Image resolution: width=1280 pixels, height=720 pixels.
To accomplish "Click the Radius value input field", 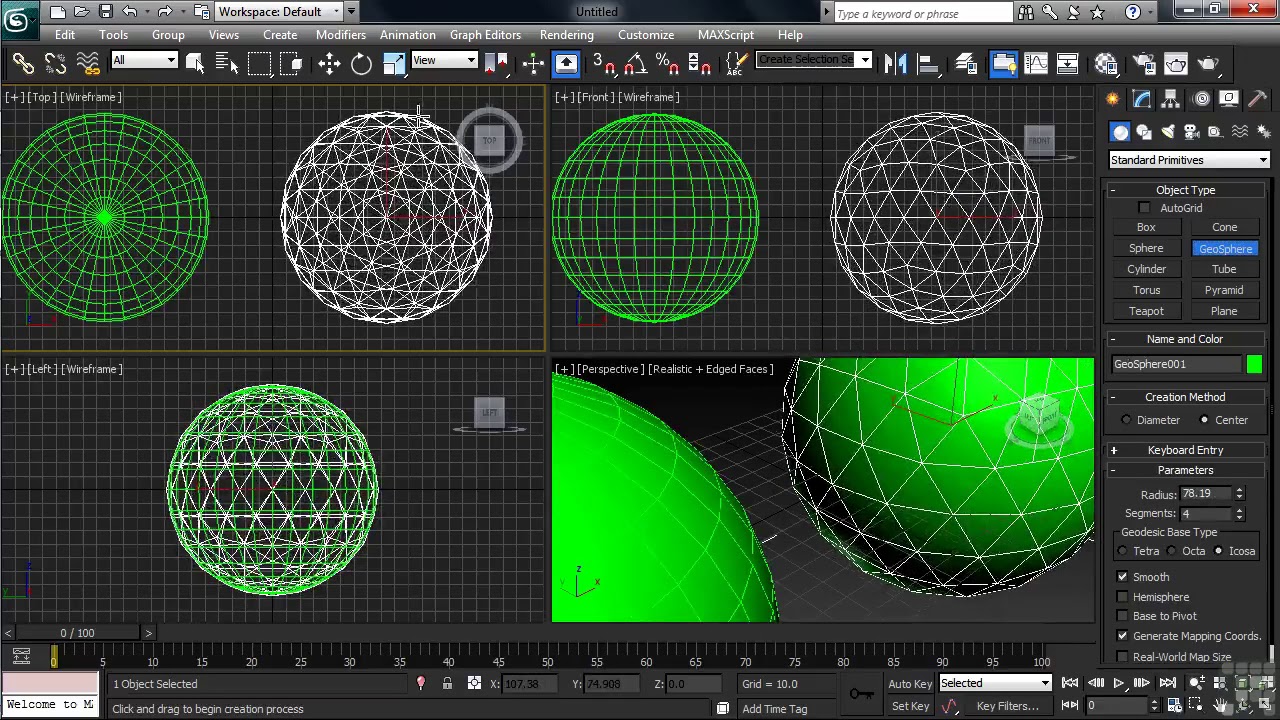I will 1205,494.
